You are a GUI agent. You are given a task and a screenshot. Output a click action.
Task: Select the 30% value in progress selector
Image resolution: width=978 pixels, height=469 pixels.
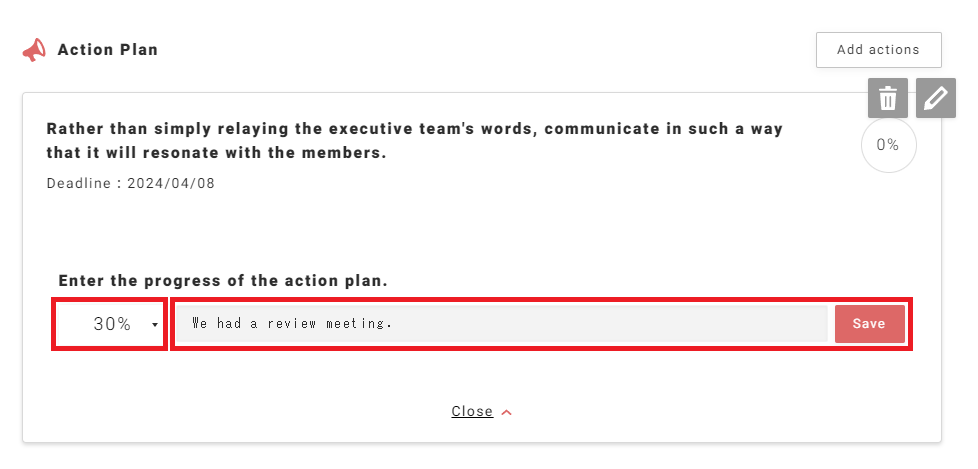[112, 324]
